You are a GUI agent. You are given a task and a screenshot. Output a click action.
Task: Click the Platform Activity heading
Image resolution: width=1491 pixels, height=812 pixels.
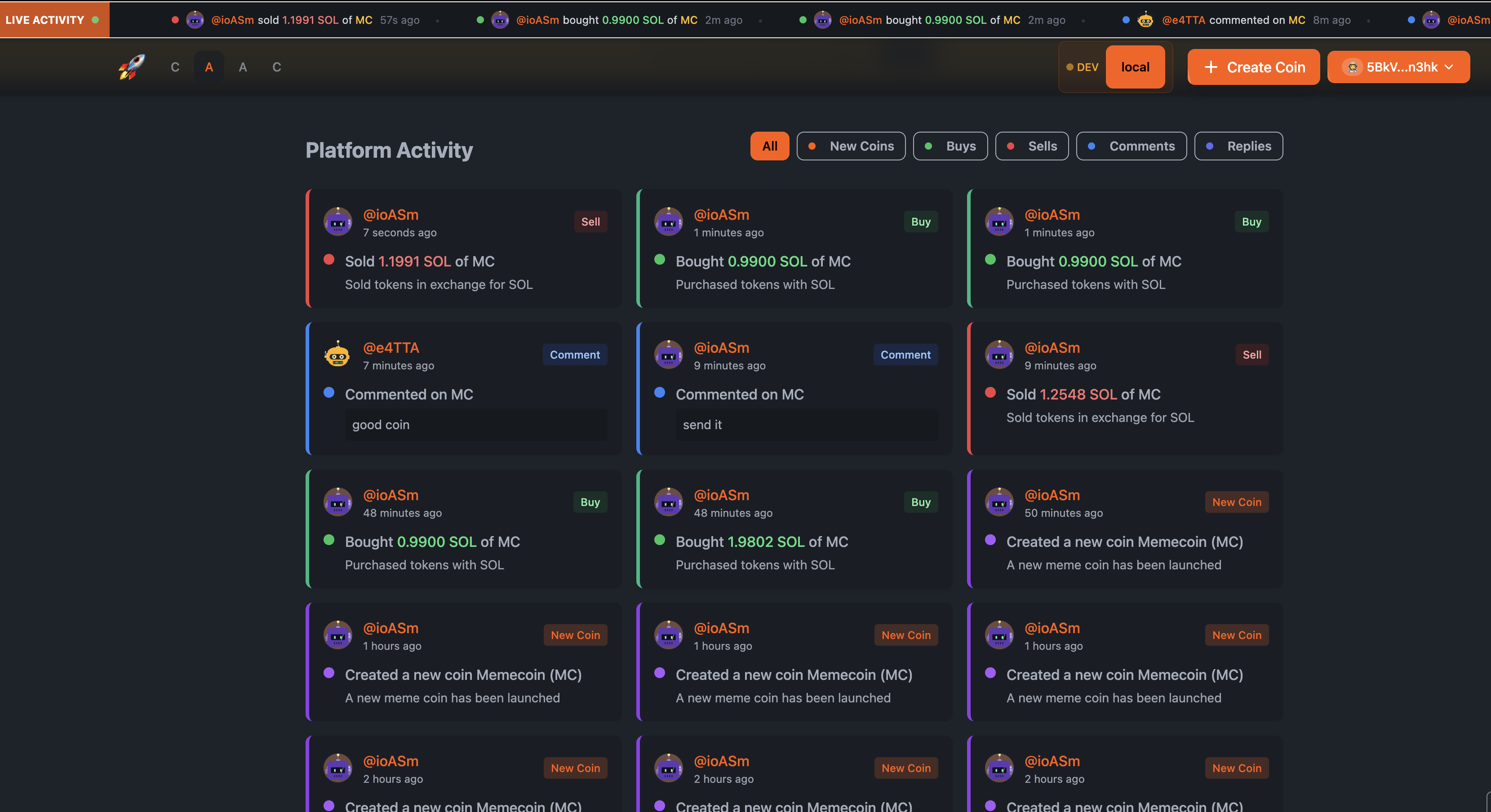click(389, 151)
